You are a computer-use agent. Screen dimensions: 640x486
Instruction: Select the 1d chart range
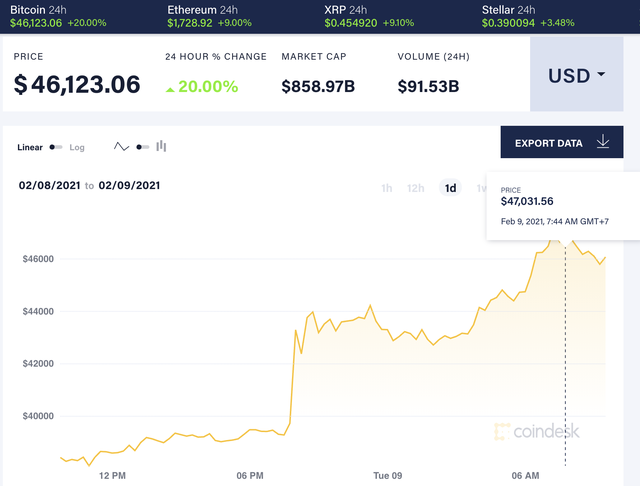(x=450, y=188)
